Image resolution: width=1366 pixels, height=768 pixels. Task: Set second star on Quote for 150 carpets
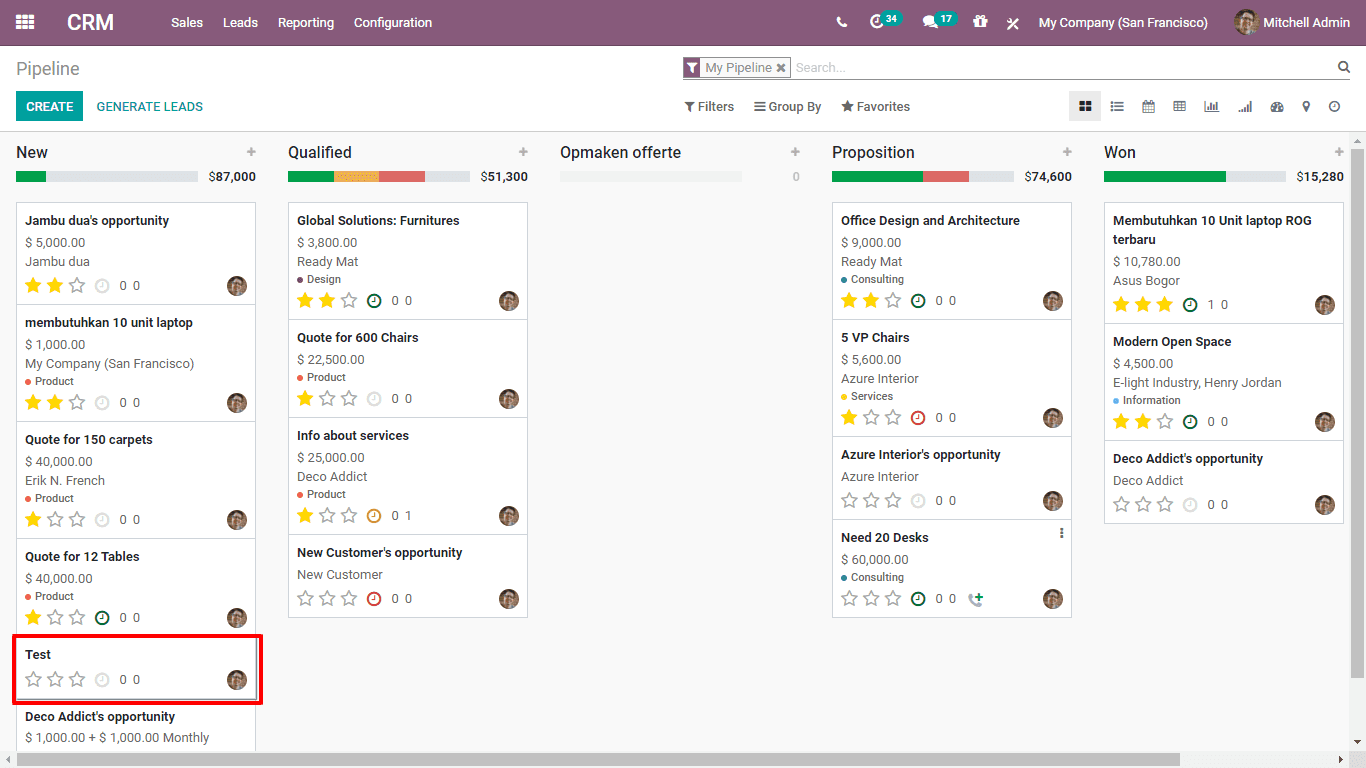point(55,520)
